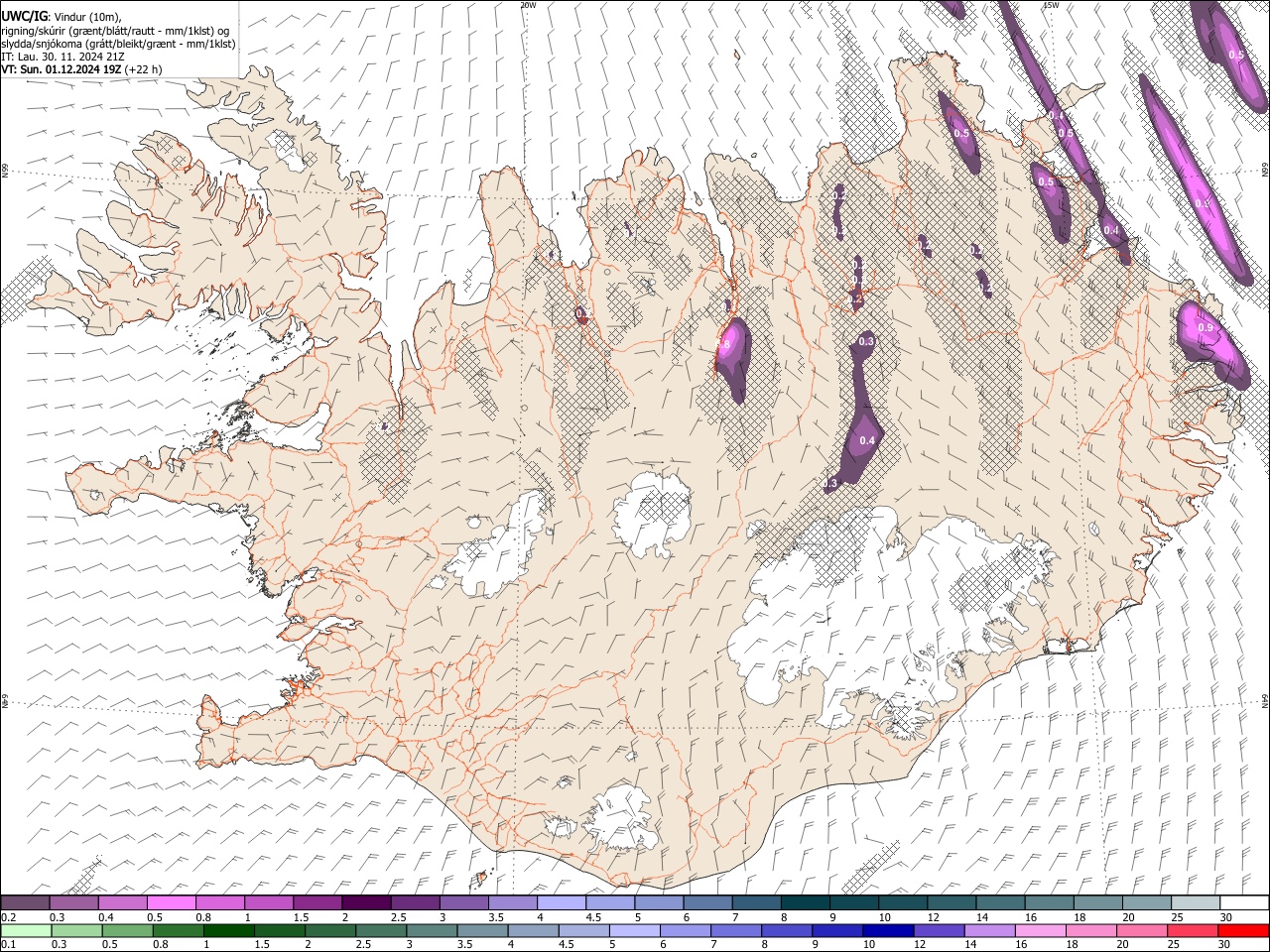This screenshot has height=952, width=1270.
Task: Select the light lavender snow swatch between 4 and 4.5
Action: [x=560, y=902]
